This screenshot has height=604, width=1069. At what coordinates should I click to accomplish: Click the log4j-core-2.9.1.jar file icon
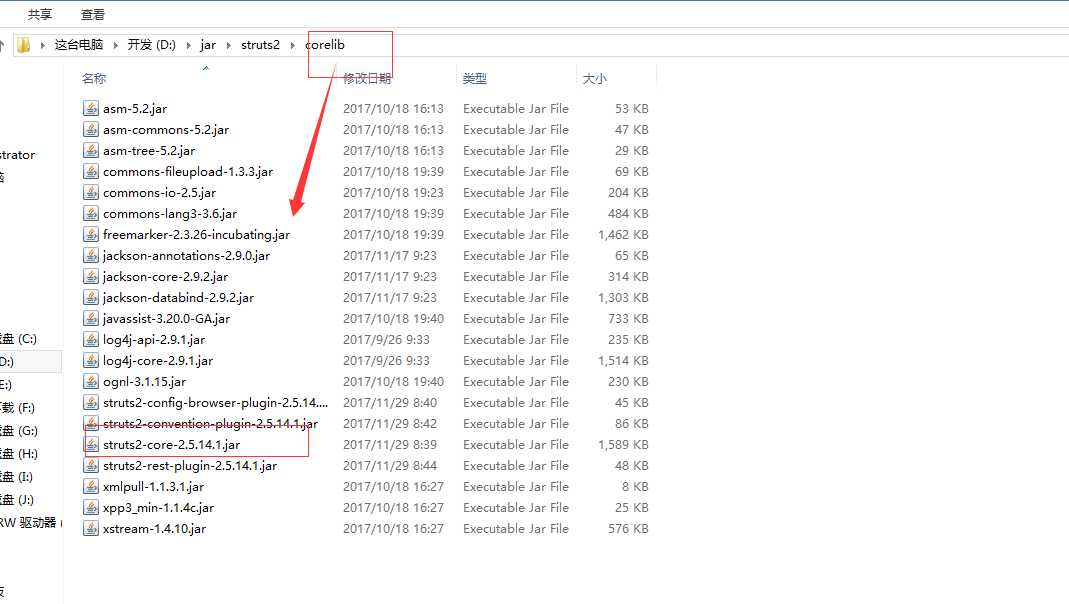[x=91, y=361]
